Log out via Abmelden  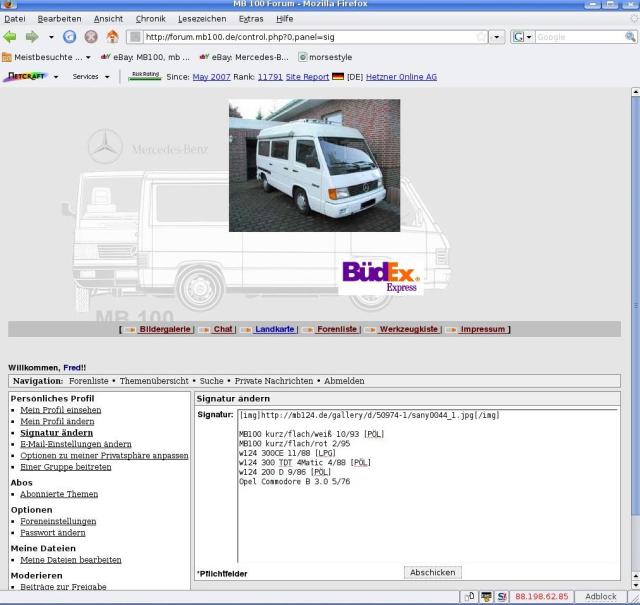tap(344, 381)
